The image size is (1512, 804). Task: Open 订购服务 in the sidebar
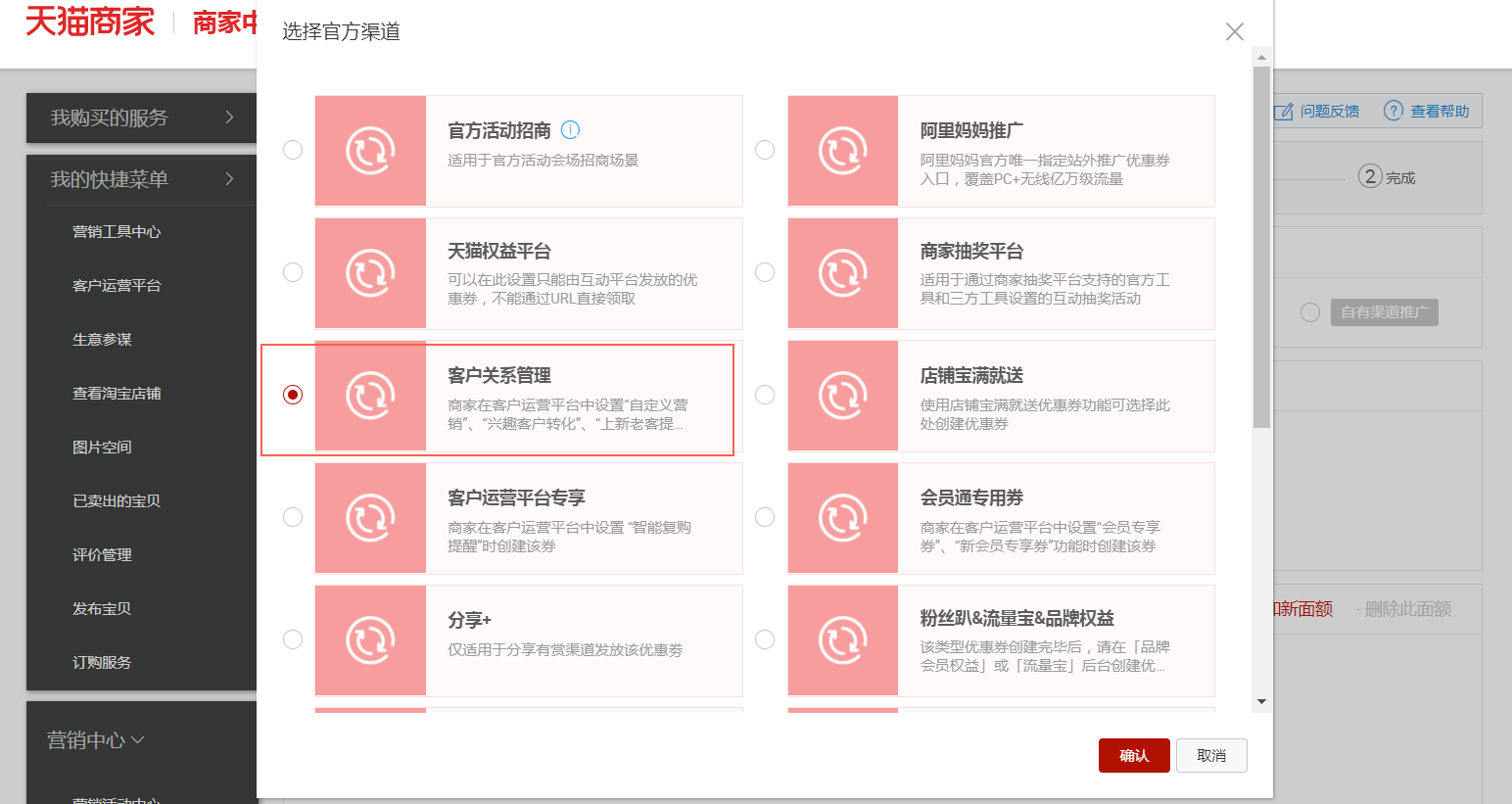tap(102, 663)
